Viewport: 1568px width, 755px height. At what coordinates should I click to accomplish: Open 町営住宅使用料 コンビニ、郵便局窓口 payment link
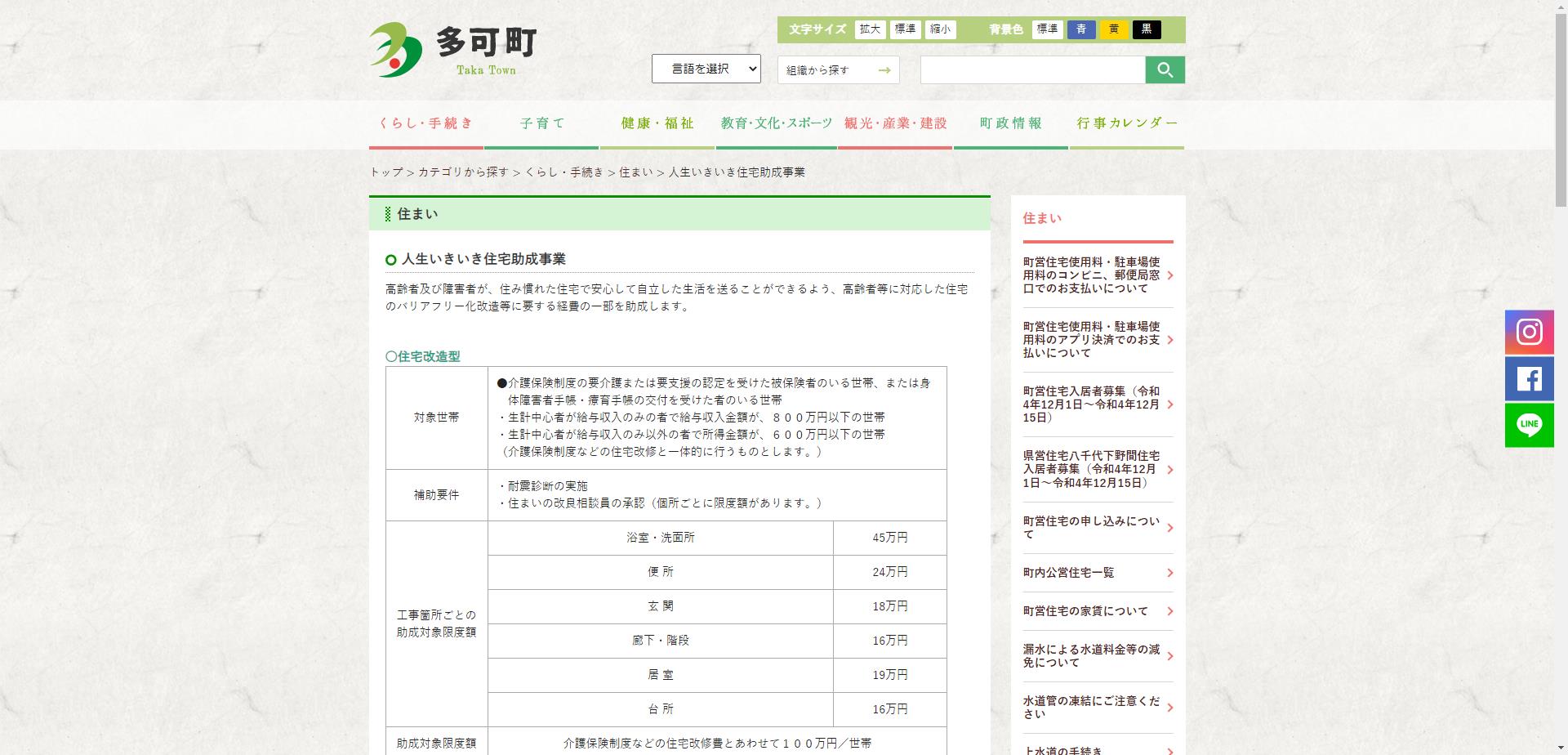[1098, 275]
